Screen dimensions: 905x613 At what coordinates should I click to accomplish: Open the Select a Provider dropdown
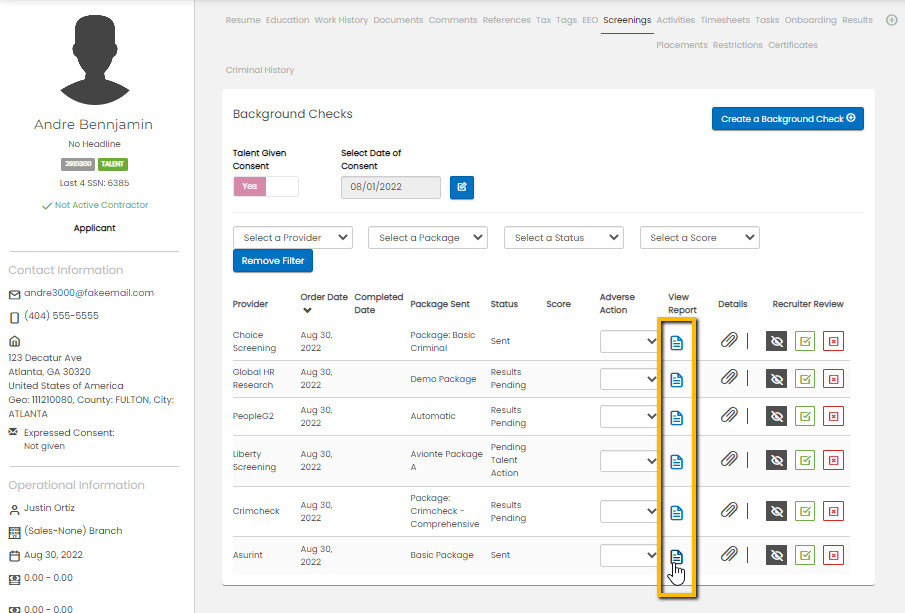(x=293, y=238)
